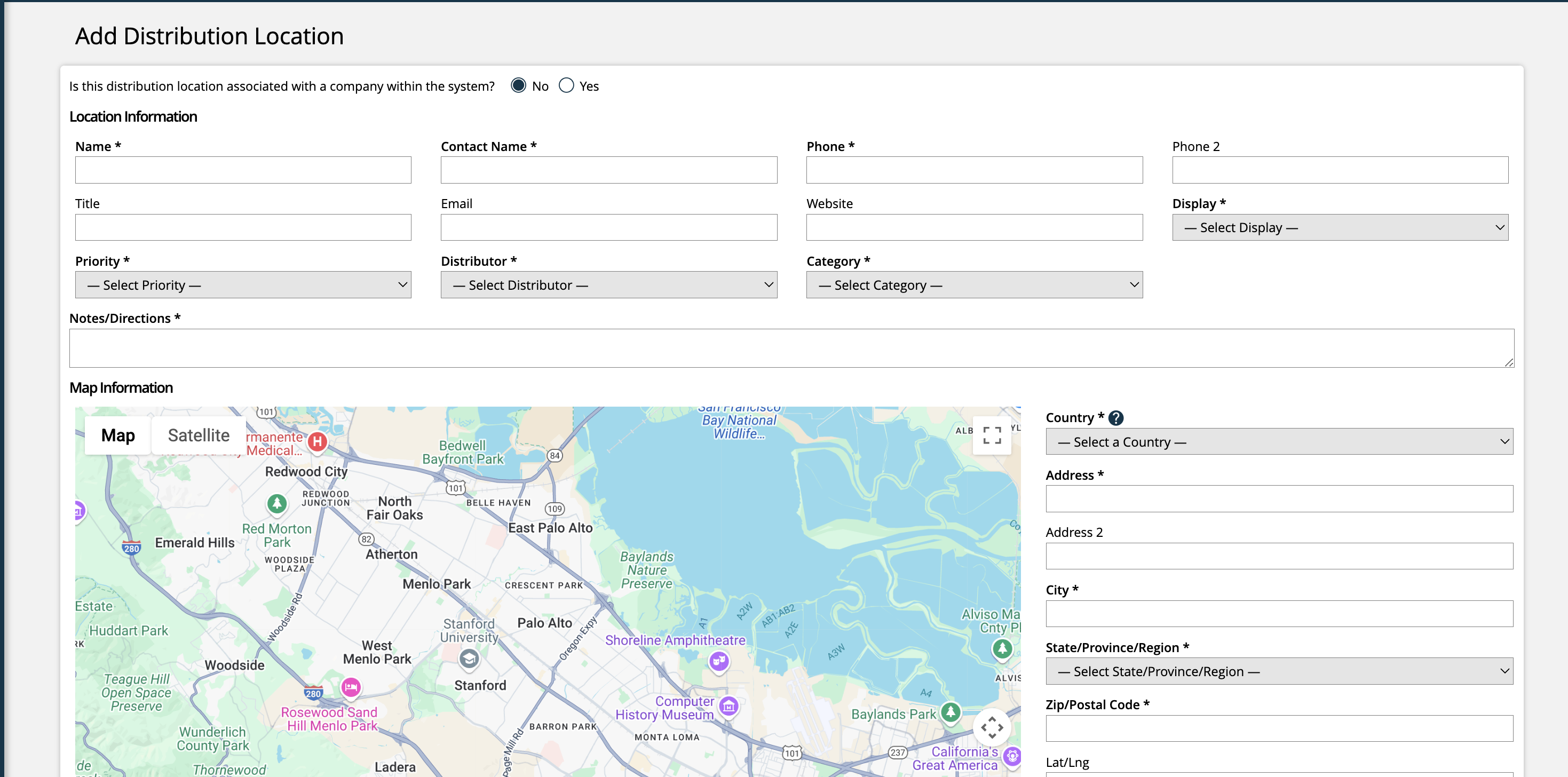Viewport: 1568px width, 777px height.
Task: Click the West Menlo Park label
Action: (x=377, y=652)
